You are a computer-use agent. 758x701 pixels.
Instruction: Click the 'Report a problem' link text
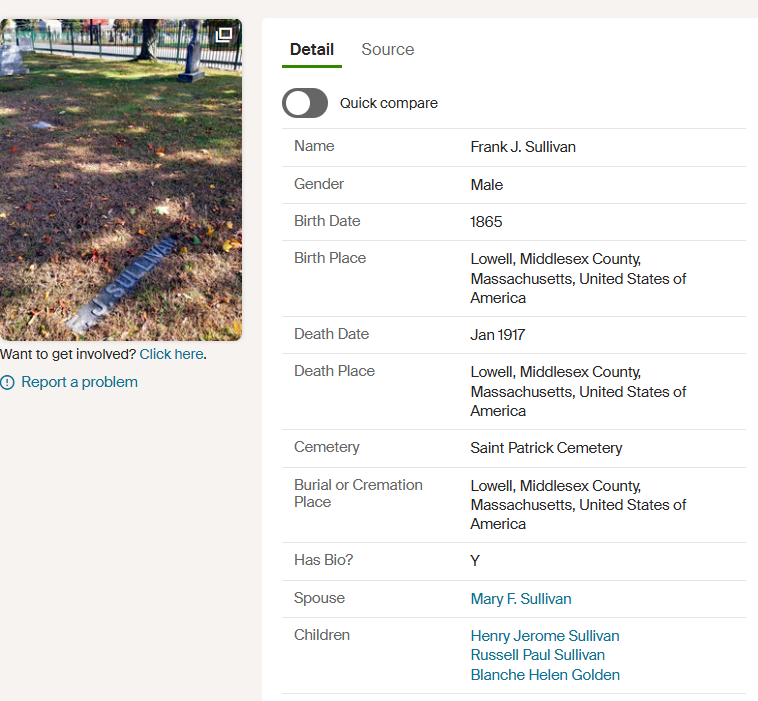pyautogui.click(x=79, y=382)
